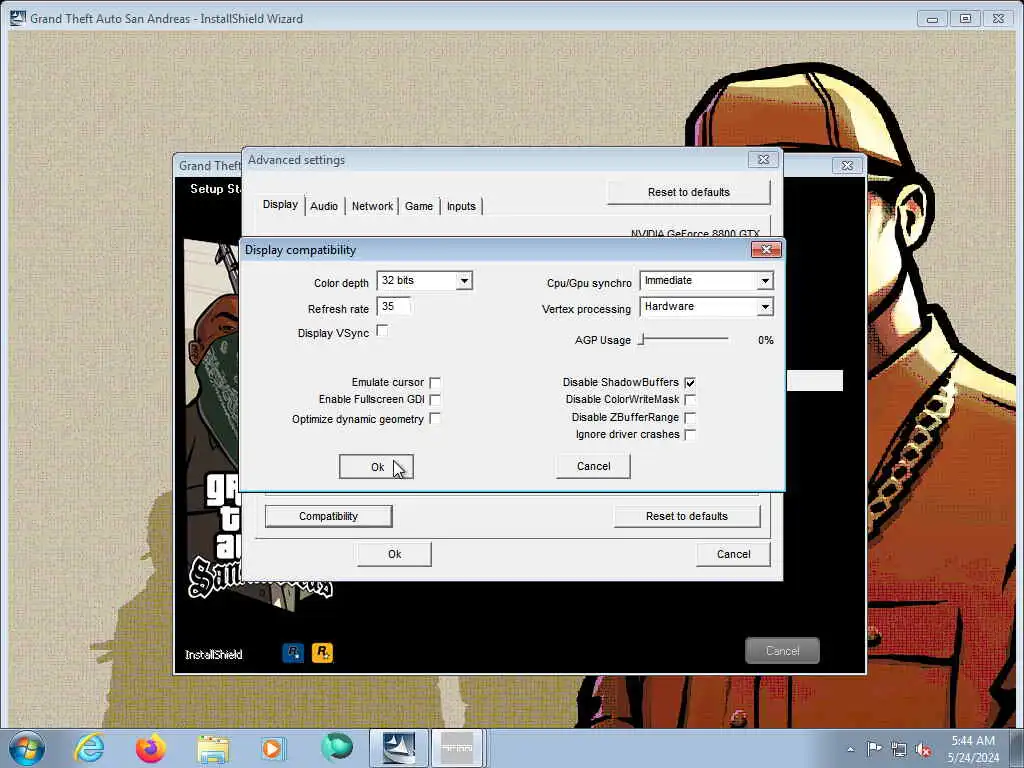
Task: Check Ignore driver crashes
Action: tap(690, 435)
